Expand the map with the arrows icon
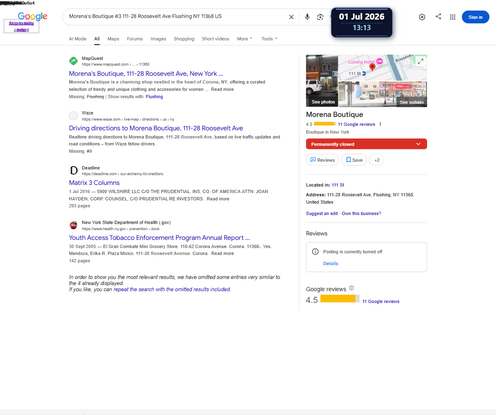Image resolution: width=500 pixels, height=415 pixels. tap(421, 61)
